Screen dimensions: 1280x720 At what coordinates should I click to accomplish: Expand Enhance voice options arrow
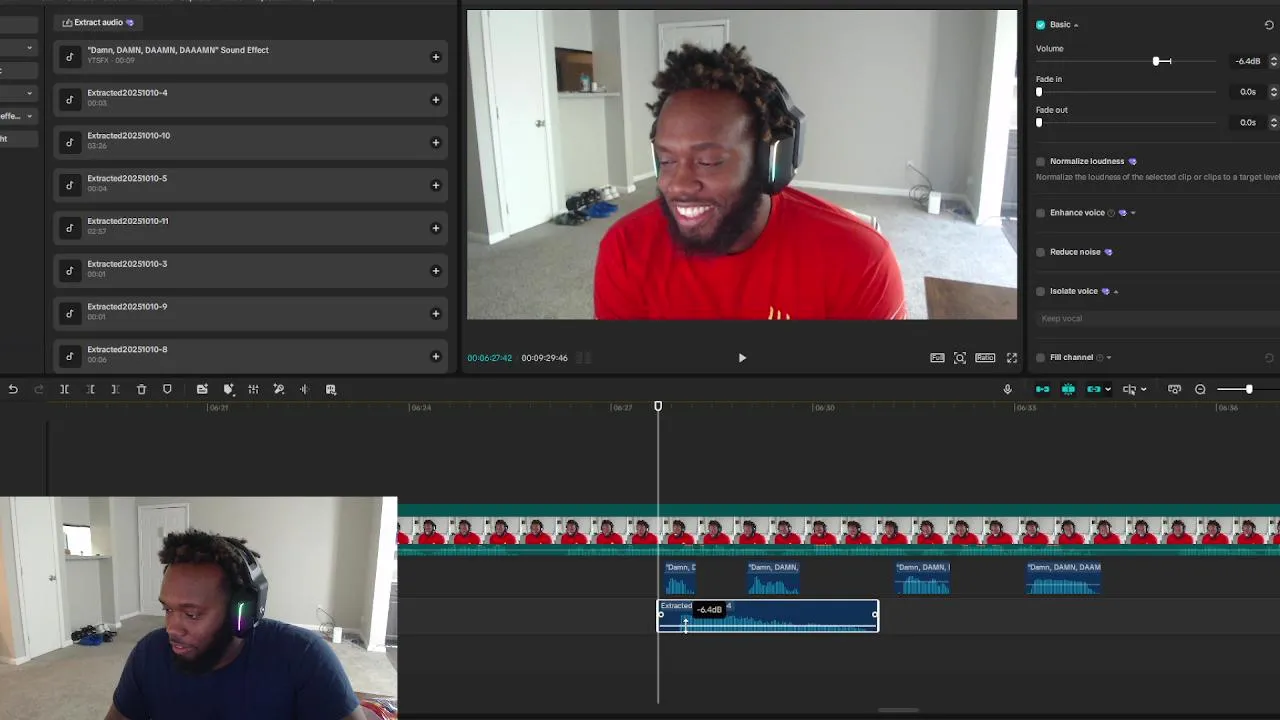coord(1132,213)
